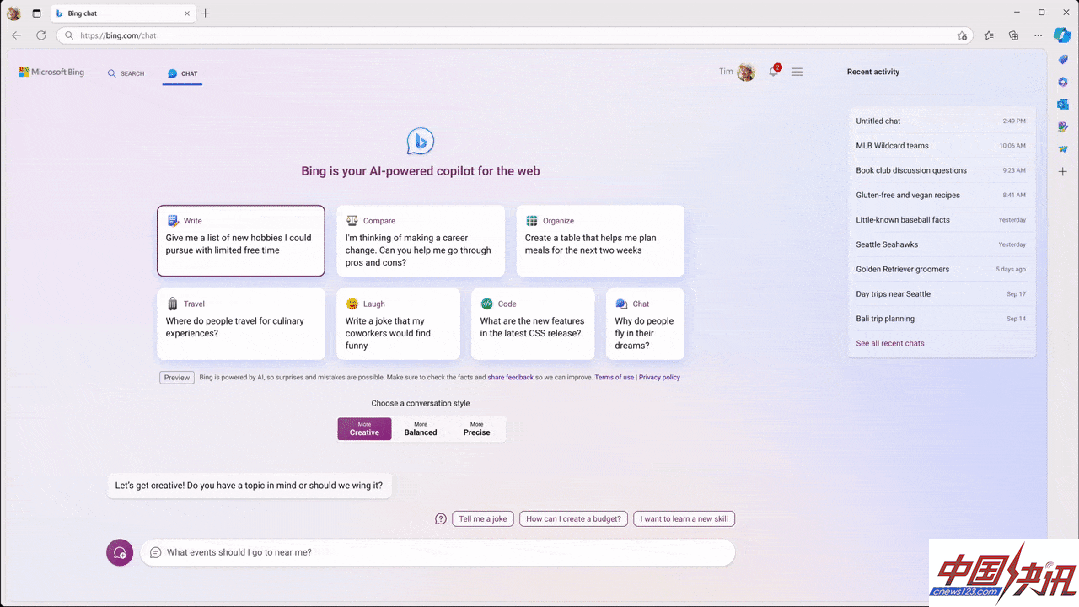Open the Terms of use link
This screenshot has height=607, width=1079.
tap(614, 377)
